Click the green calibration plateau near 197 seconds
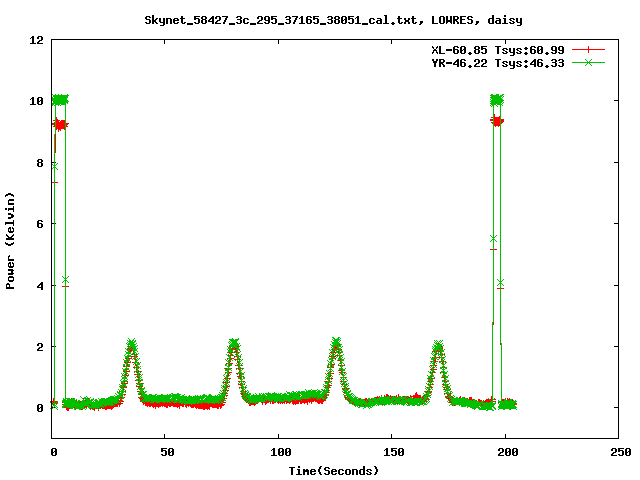The height and width of the screenshot is (480, 640). pos(497,99)
